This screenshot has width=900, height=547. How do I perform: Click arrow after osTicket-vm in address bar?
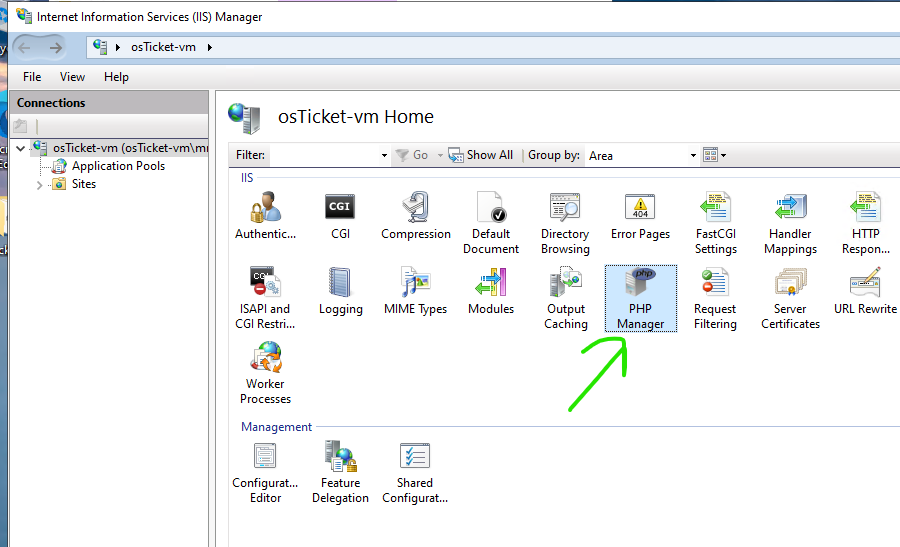210,47
